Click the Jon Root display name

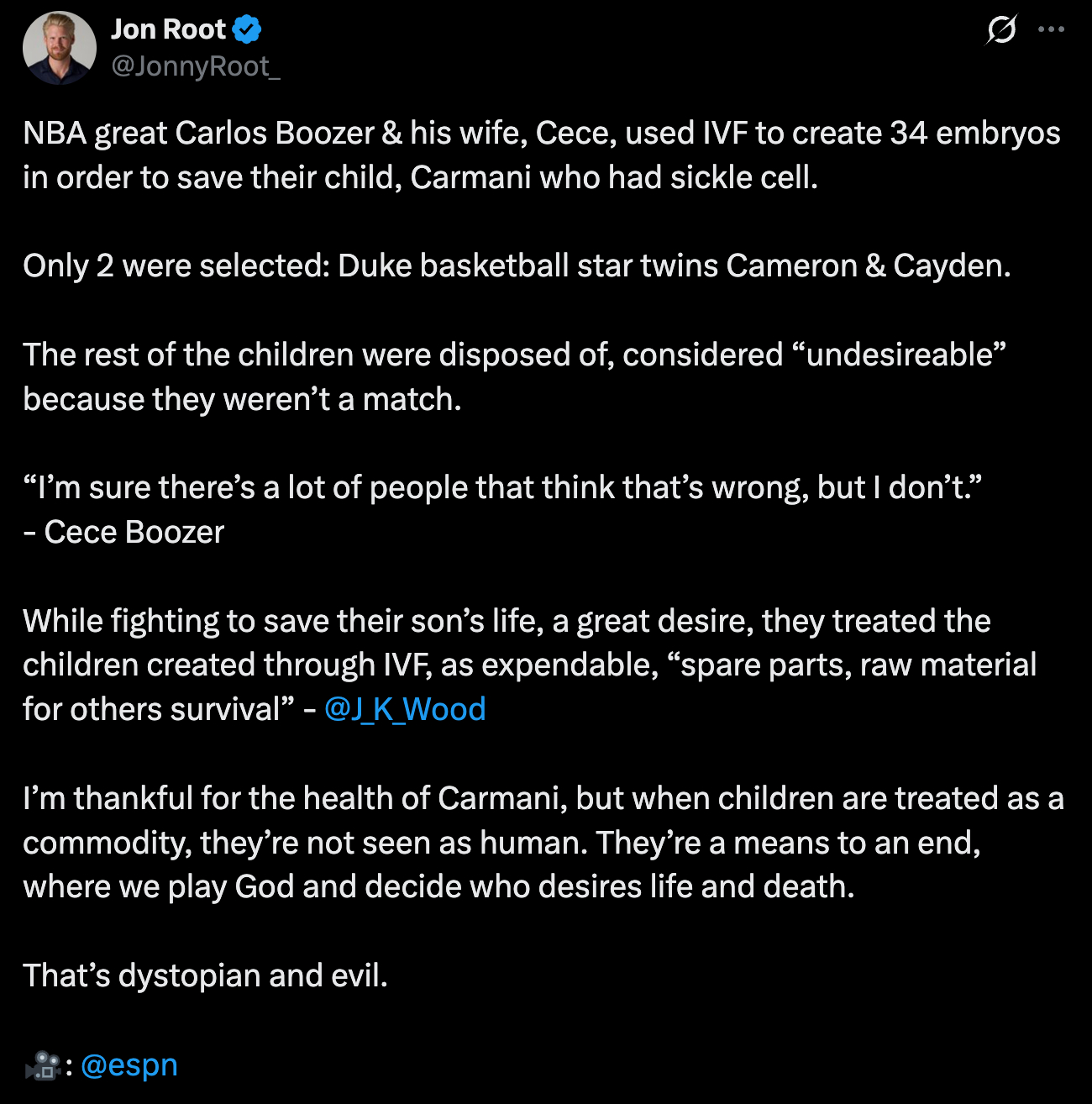click(x=168, y=29)
